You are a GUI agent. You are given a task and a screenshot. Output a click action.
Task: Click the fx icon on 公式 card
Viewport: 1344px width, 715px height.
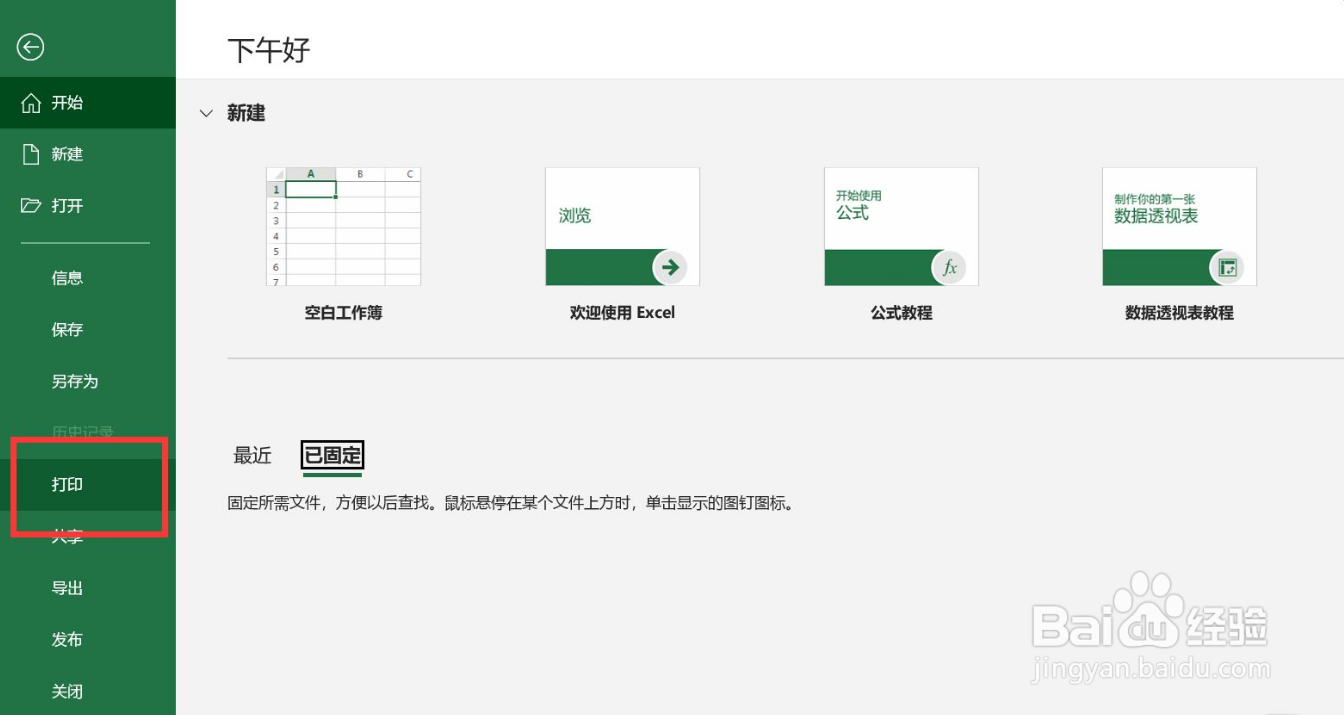click(x=949, y=267)
